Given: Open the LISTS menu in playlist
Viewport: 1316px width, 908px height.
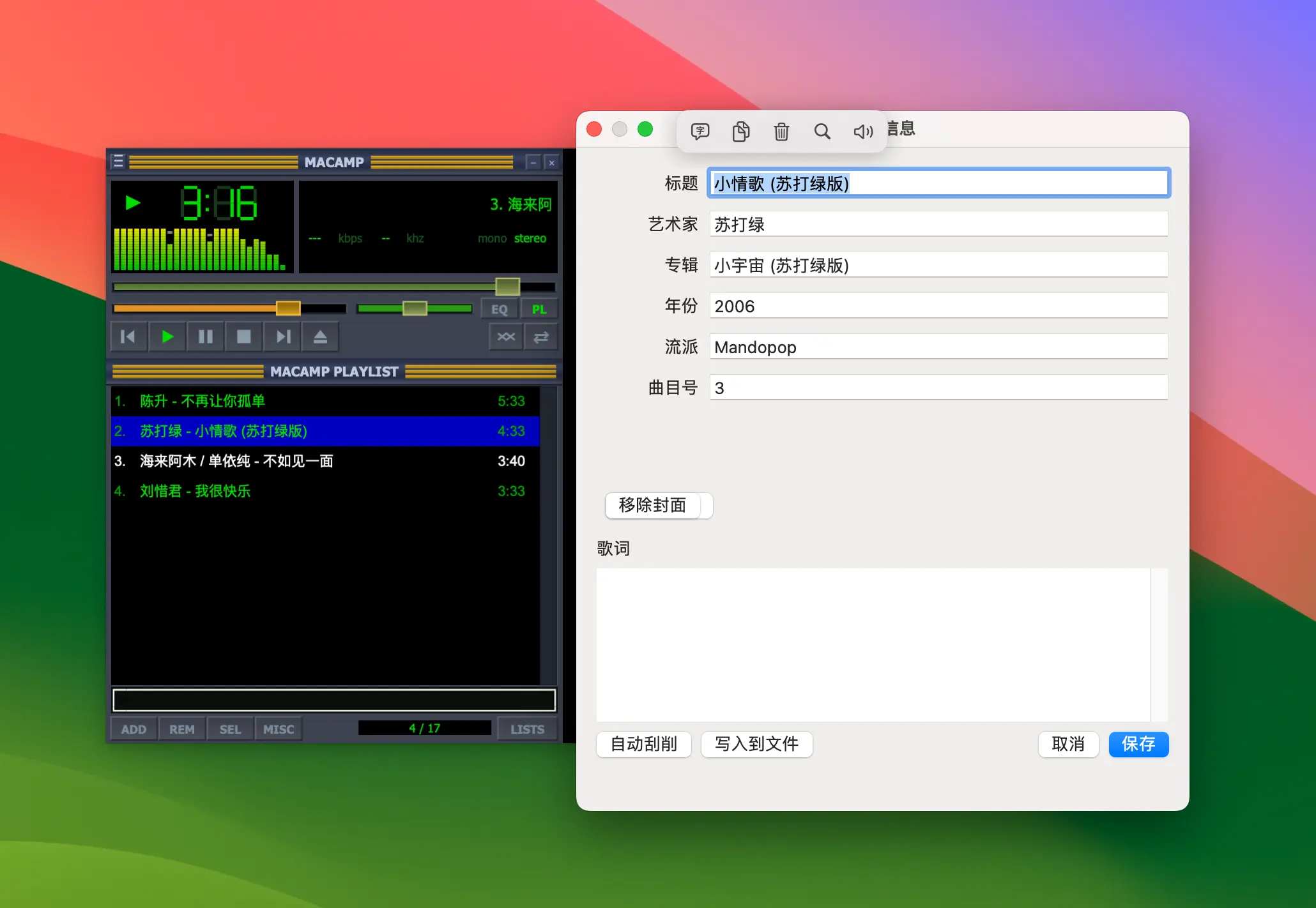Looking at the screenshot, I should (528, 729).
